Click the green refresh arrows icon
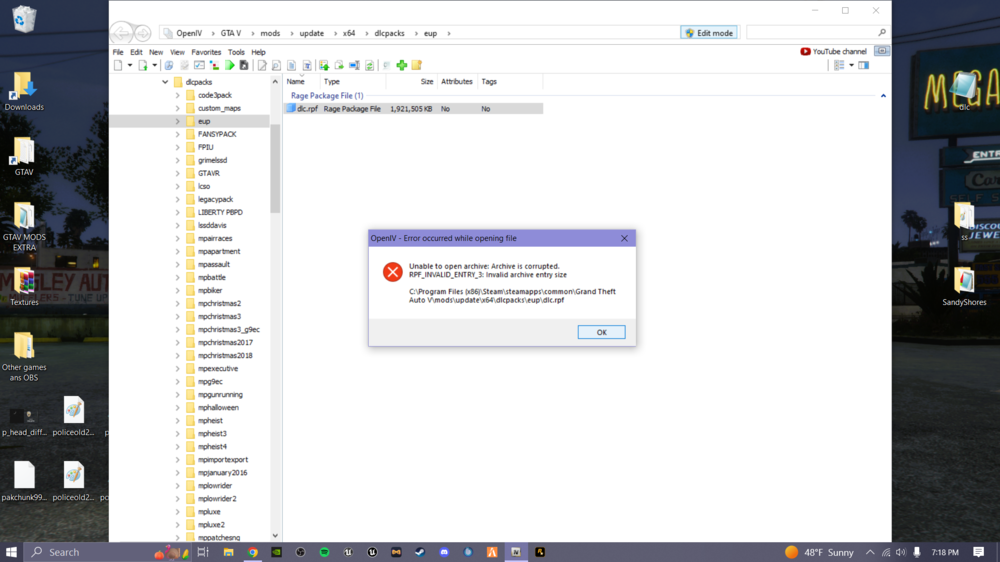The height and width of the screenshot is (562, 1000). tap(369, 65)
